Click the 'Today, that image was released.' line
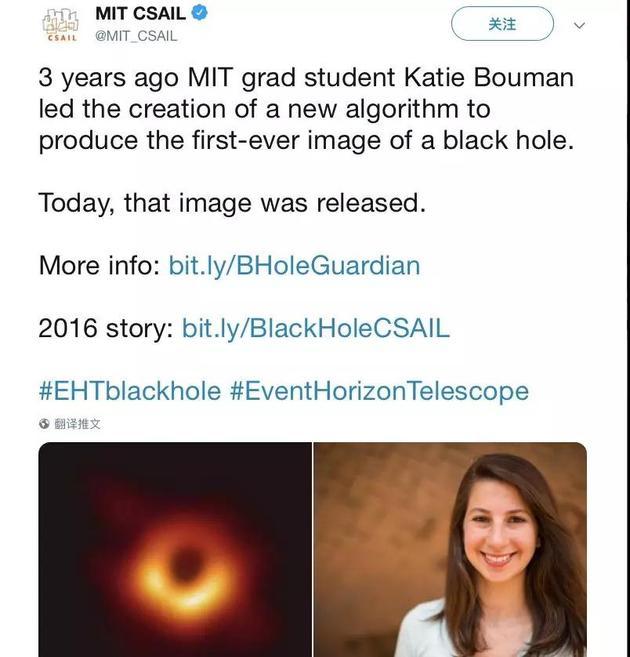This screenshot has width=630, height=657. click(x=232, y=203)
